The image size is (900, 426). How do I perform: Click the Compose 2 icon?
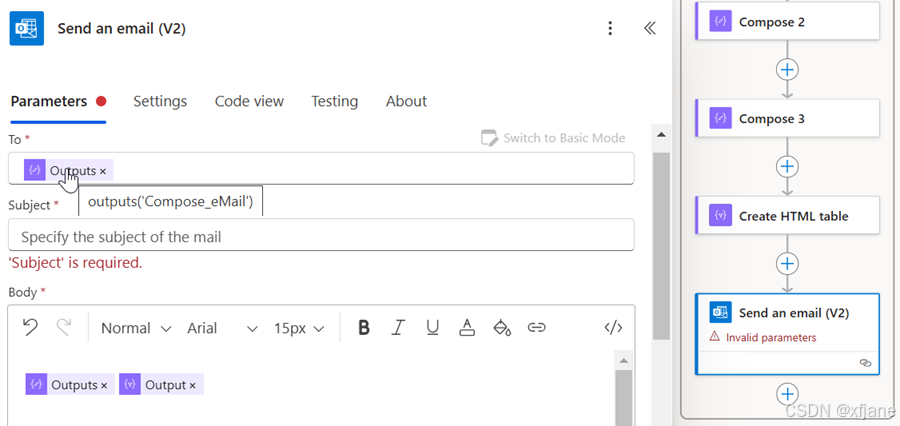pos(720,22)
